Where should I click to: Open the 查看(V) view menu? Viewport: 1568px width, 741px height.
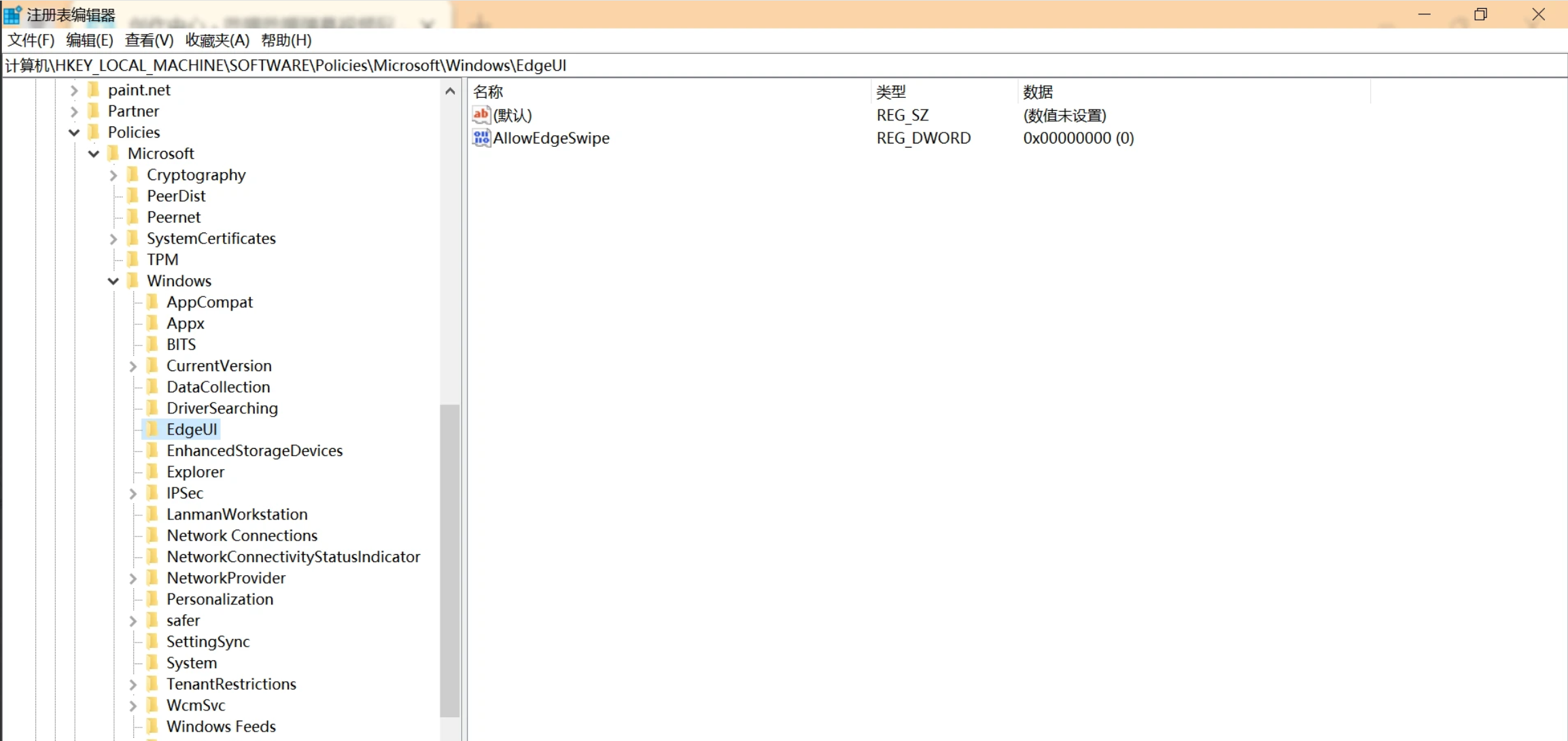click(x=149, y=40)
